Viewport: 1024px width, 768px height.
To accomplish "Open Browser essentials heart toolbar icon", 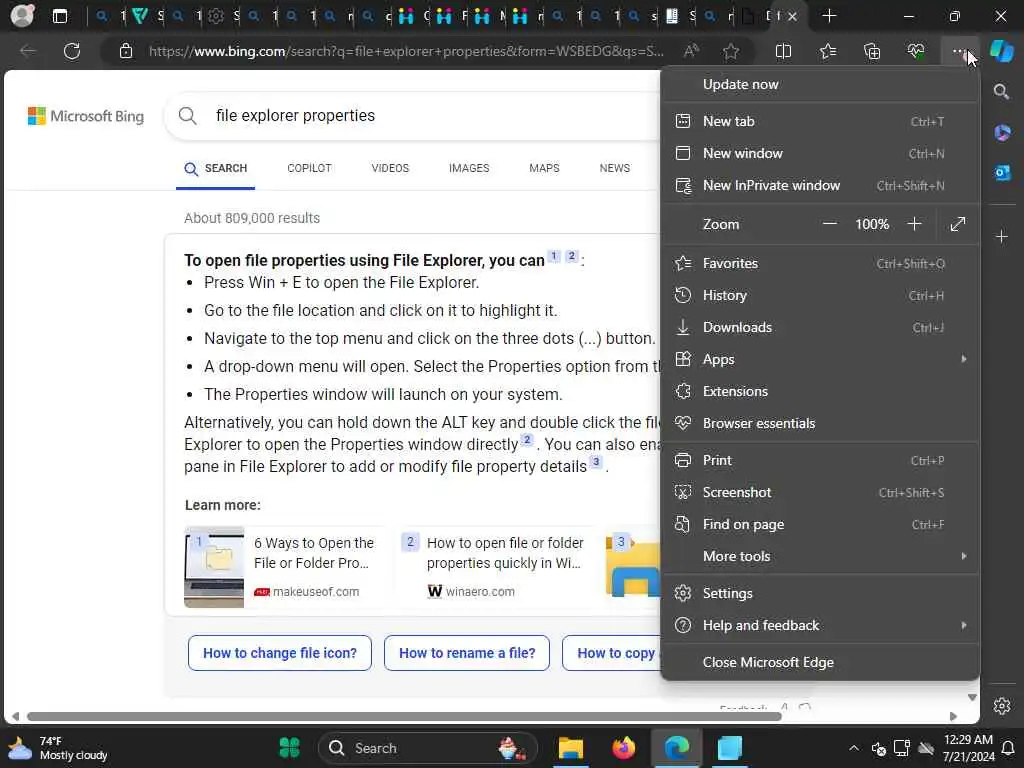I will [x=916, y=51].
